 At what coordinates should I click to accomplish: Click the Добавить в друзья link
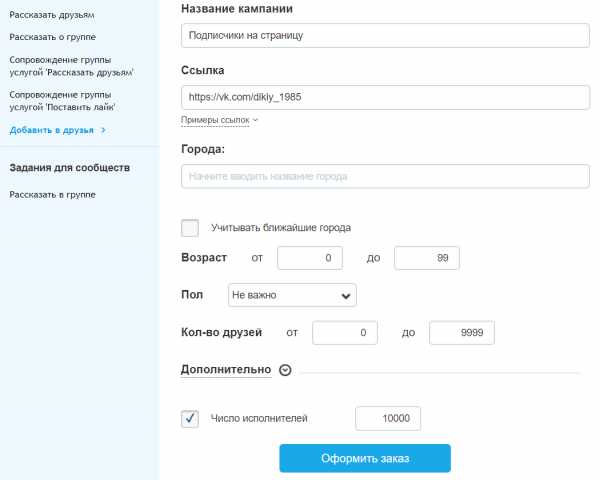click(52, 130)
